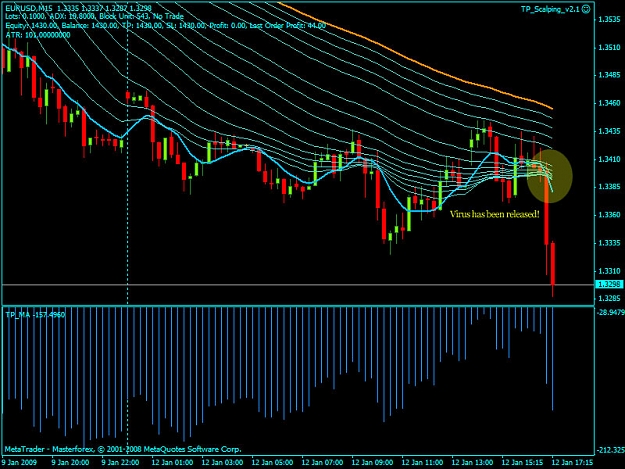Screen dimensions: 625x469
Task: Click the MetaTrader - Masterforex copyright text
Action: pos(123,449)
